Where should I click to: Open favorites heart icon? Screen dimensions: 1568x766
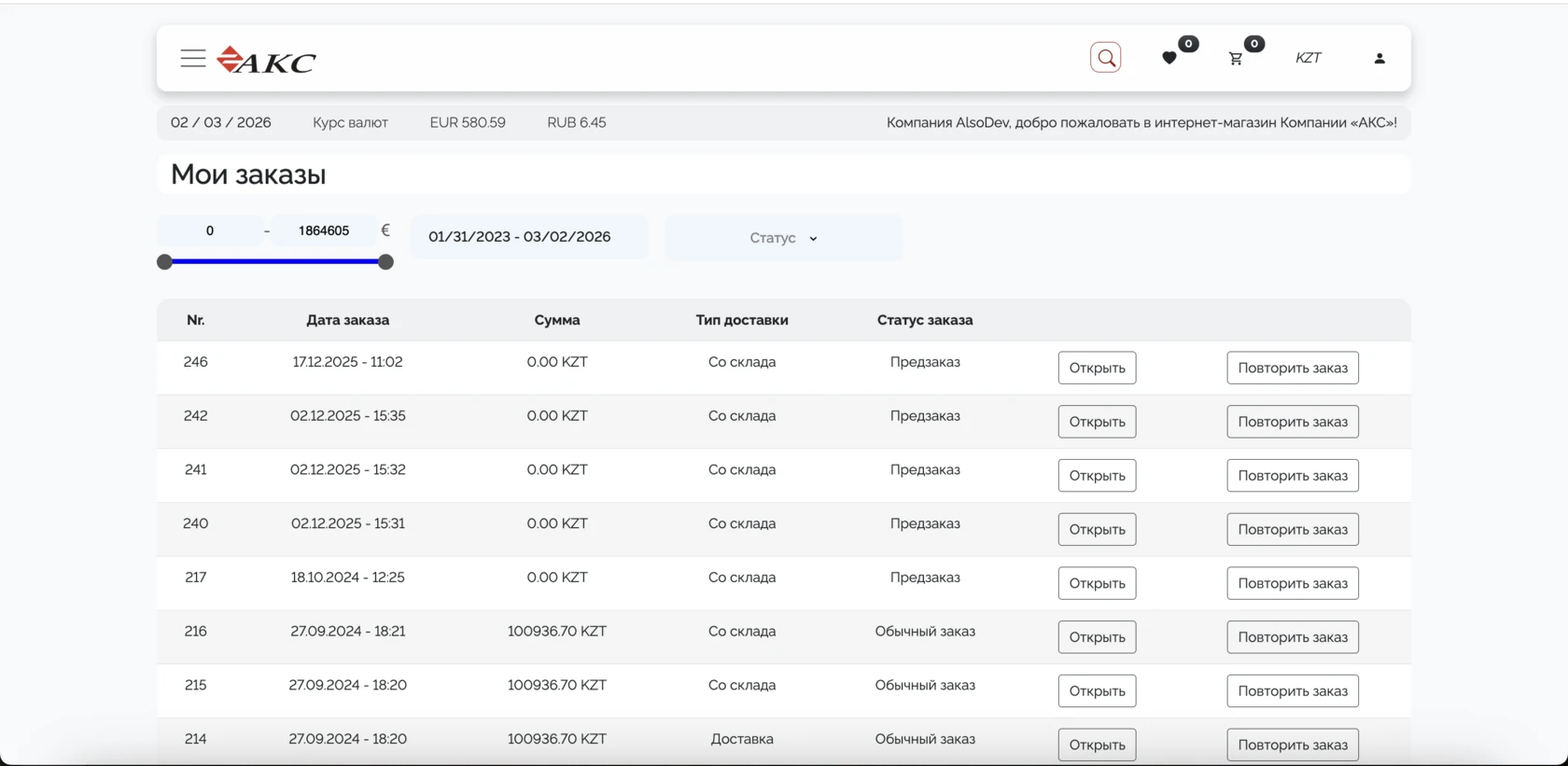[1169, 58]
